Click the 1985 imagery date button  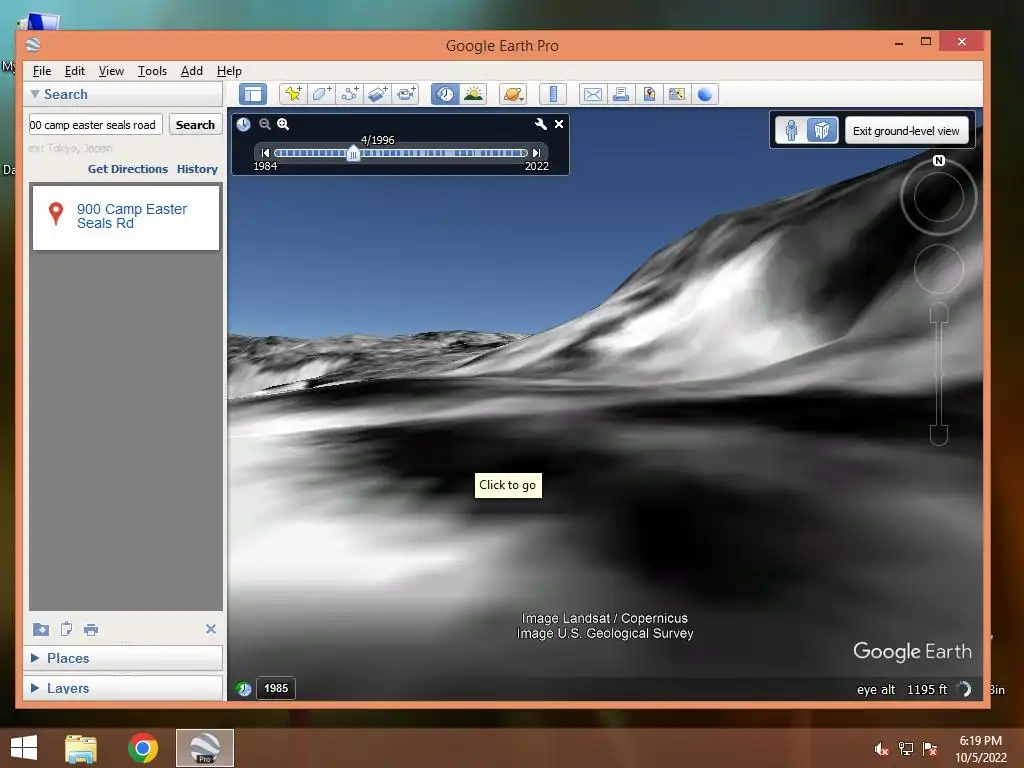[x=276, y=688]
